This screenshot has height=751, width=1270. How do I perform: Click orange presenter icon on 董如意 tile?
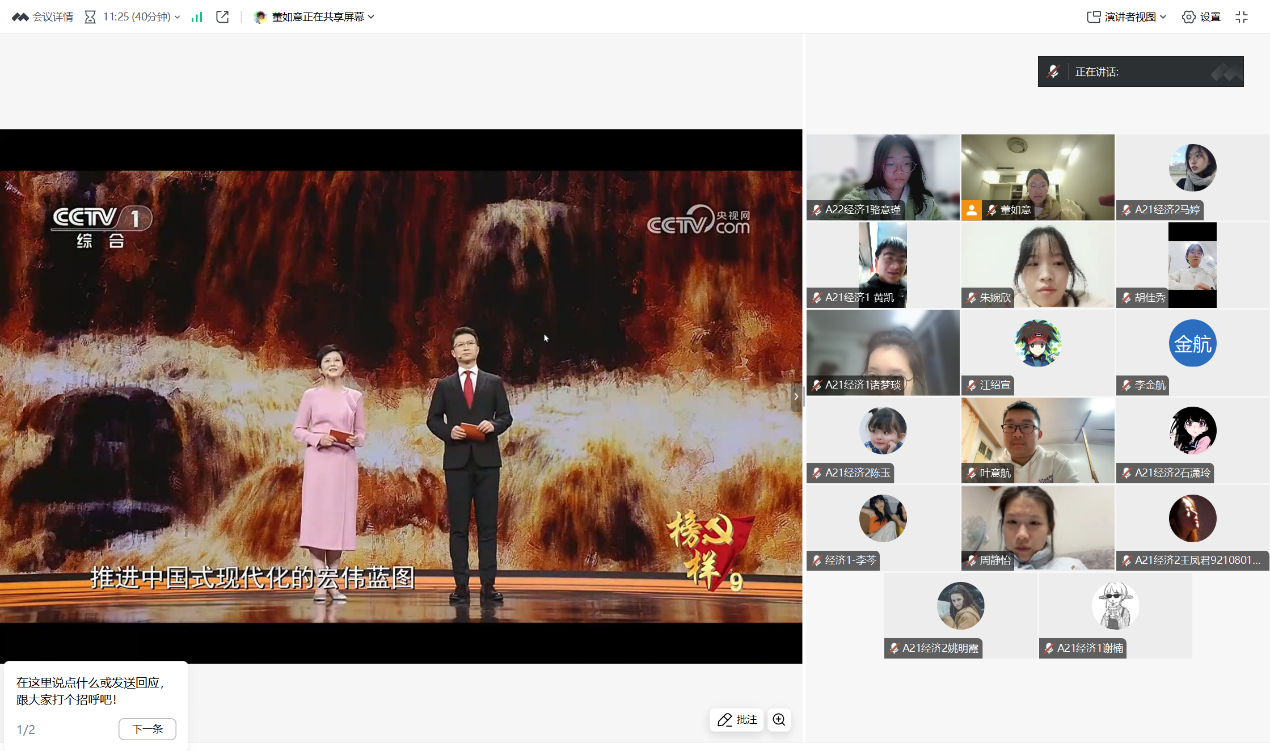coord(971,210)
